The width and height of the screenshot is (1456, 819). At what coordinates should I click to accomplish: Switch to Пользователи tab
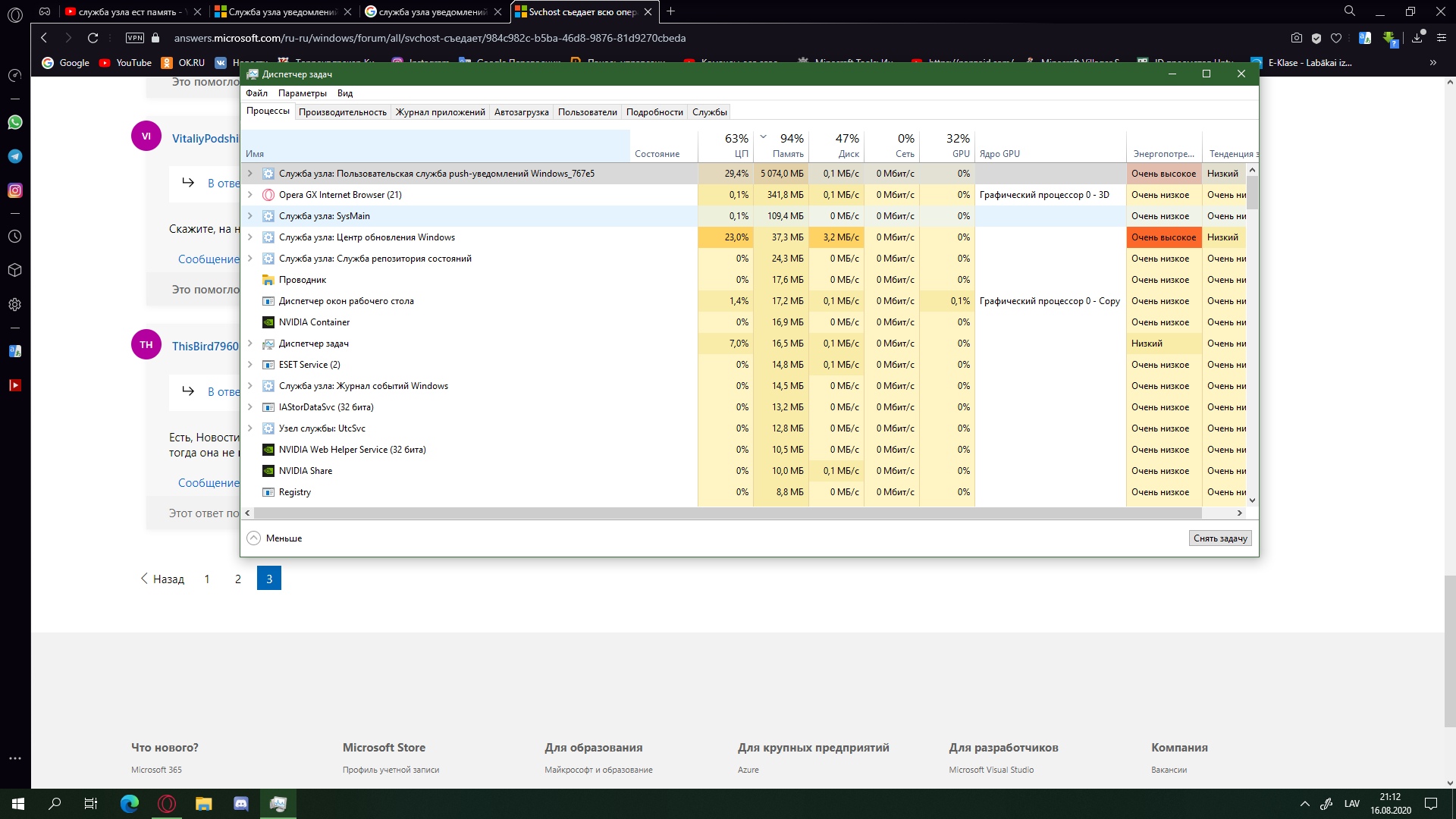588,112
